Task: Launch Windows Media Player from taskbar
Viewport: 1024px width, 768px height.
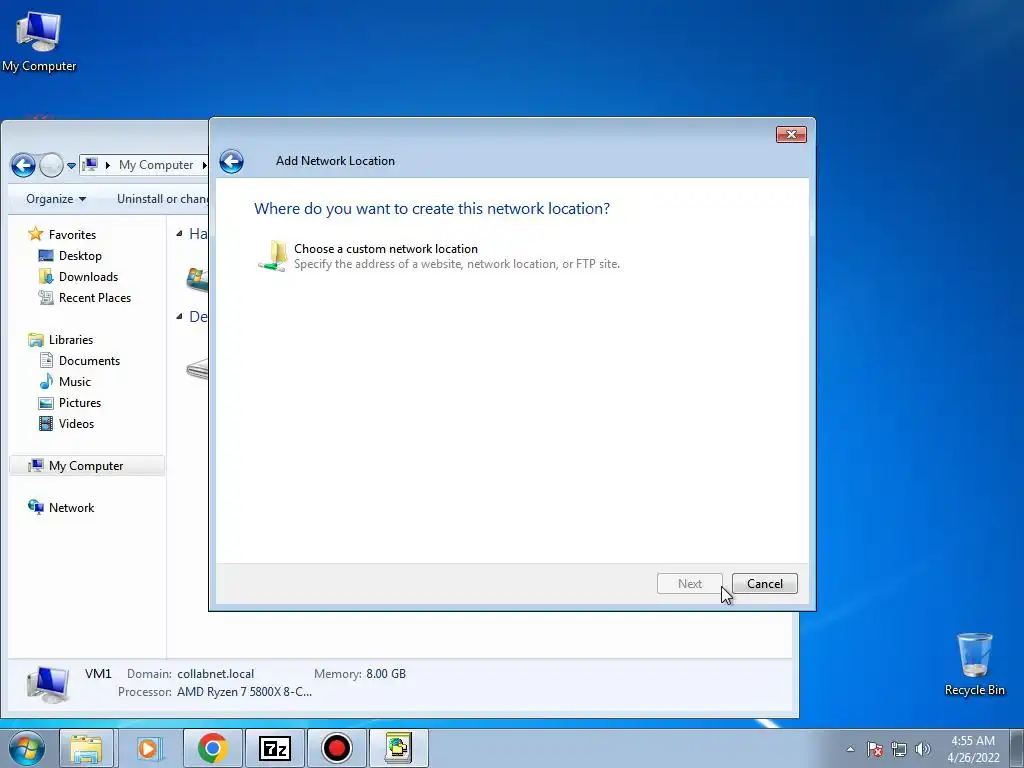Action: (x=149, y=748)
